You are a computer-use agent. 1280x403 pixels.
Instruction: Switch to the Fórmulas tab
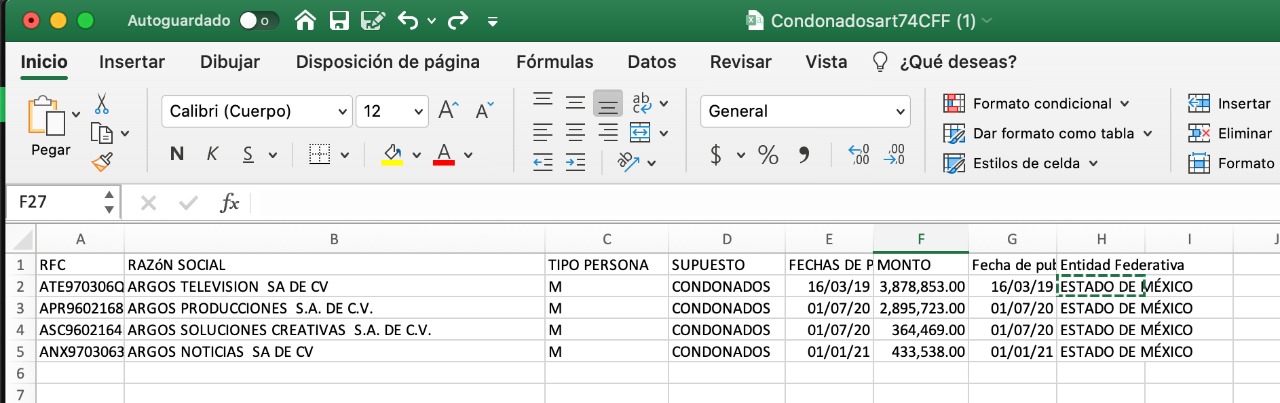(x=554, y=62)
